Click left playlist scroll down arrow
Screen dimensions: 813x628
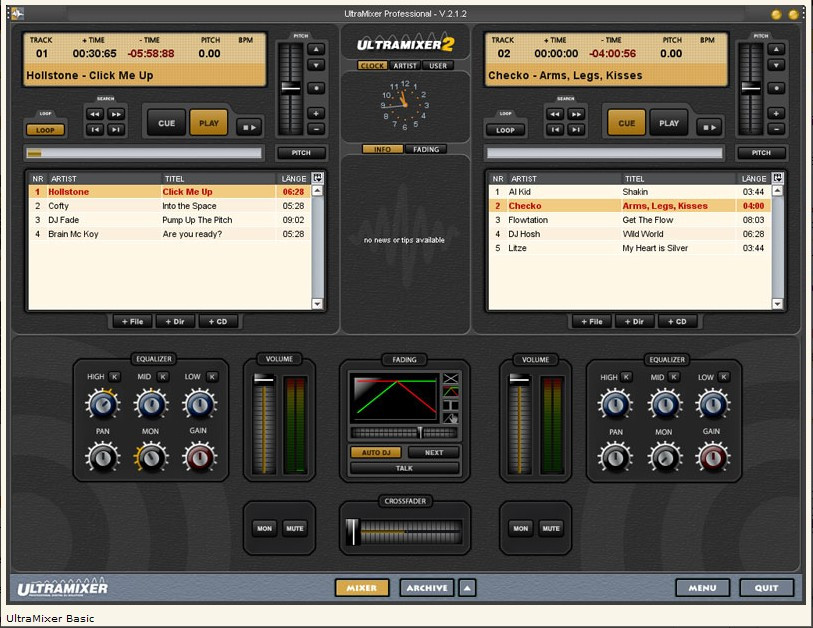coord(317,304)
